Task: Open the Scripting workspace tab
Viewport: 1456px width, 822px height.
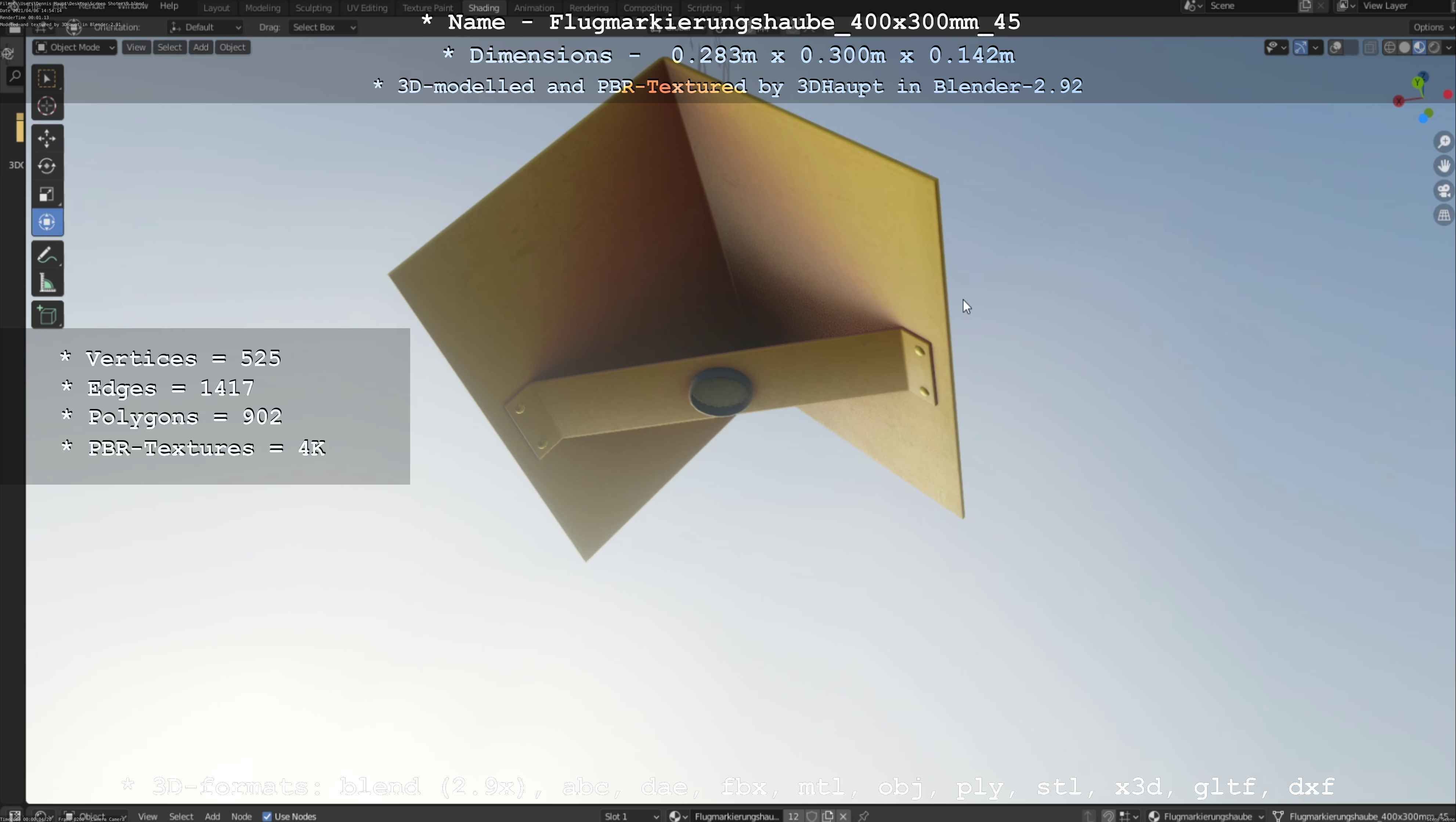Action: coord(704,8)
